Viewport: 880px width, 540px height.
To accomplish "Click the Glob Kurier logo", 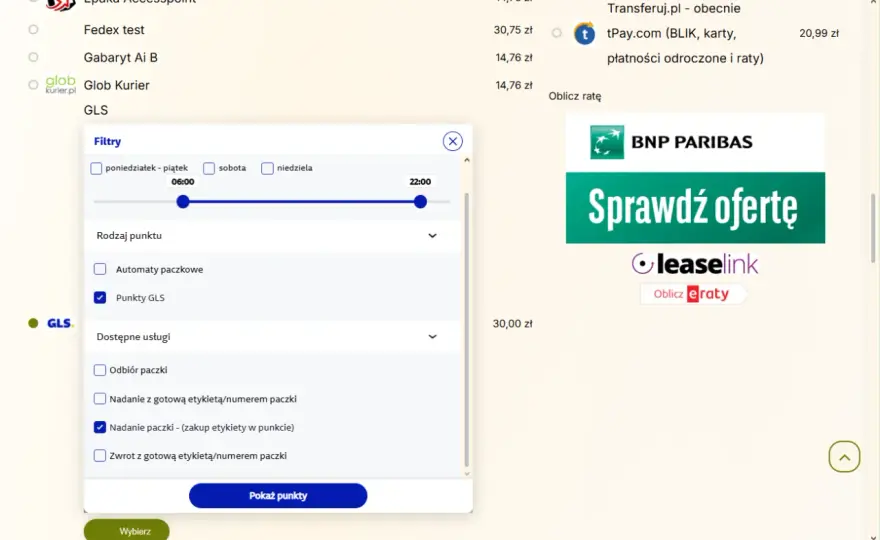I will coord(60,85).
